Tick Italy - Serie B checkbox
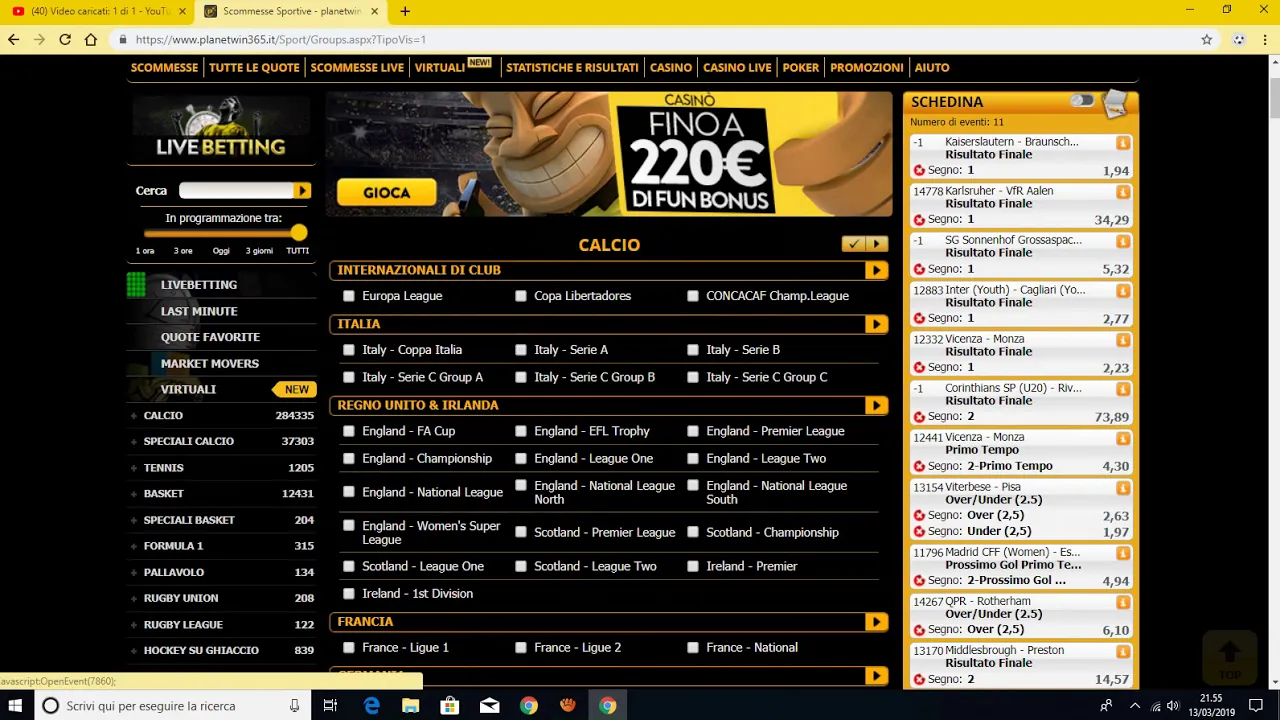The height and width of the screenshot is (720, 1280). point(693,350)
